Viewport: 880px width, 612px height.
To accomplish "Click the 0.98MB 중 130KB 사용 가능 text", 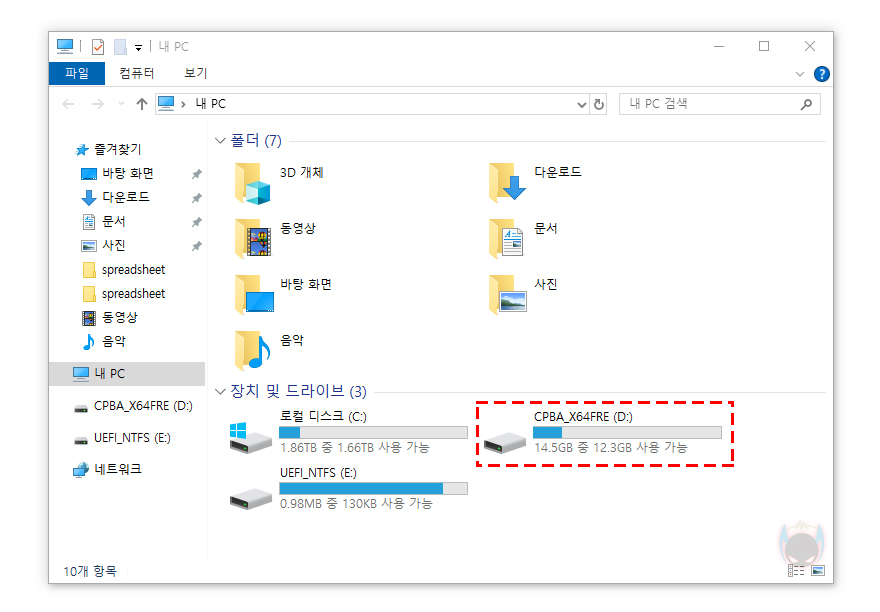I will [356, 504].
